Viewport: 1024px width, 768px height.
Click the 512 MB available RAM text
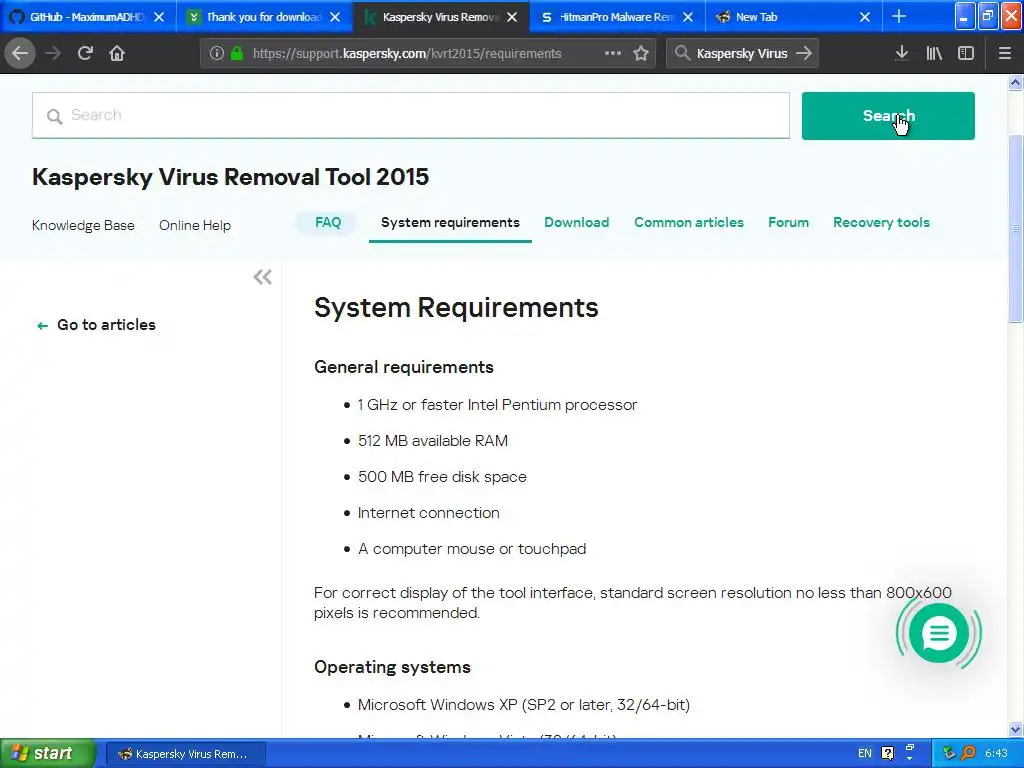pos(432,441)
